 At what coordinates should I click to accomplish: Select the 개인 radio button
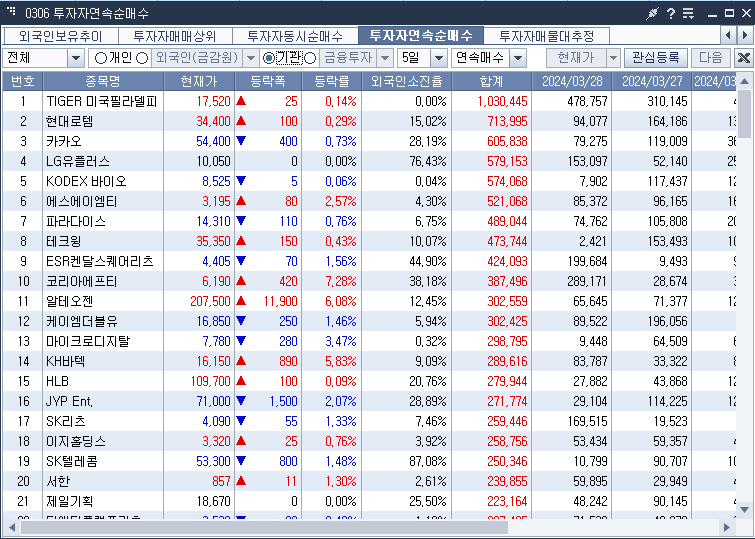click(x=101, y=58)
